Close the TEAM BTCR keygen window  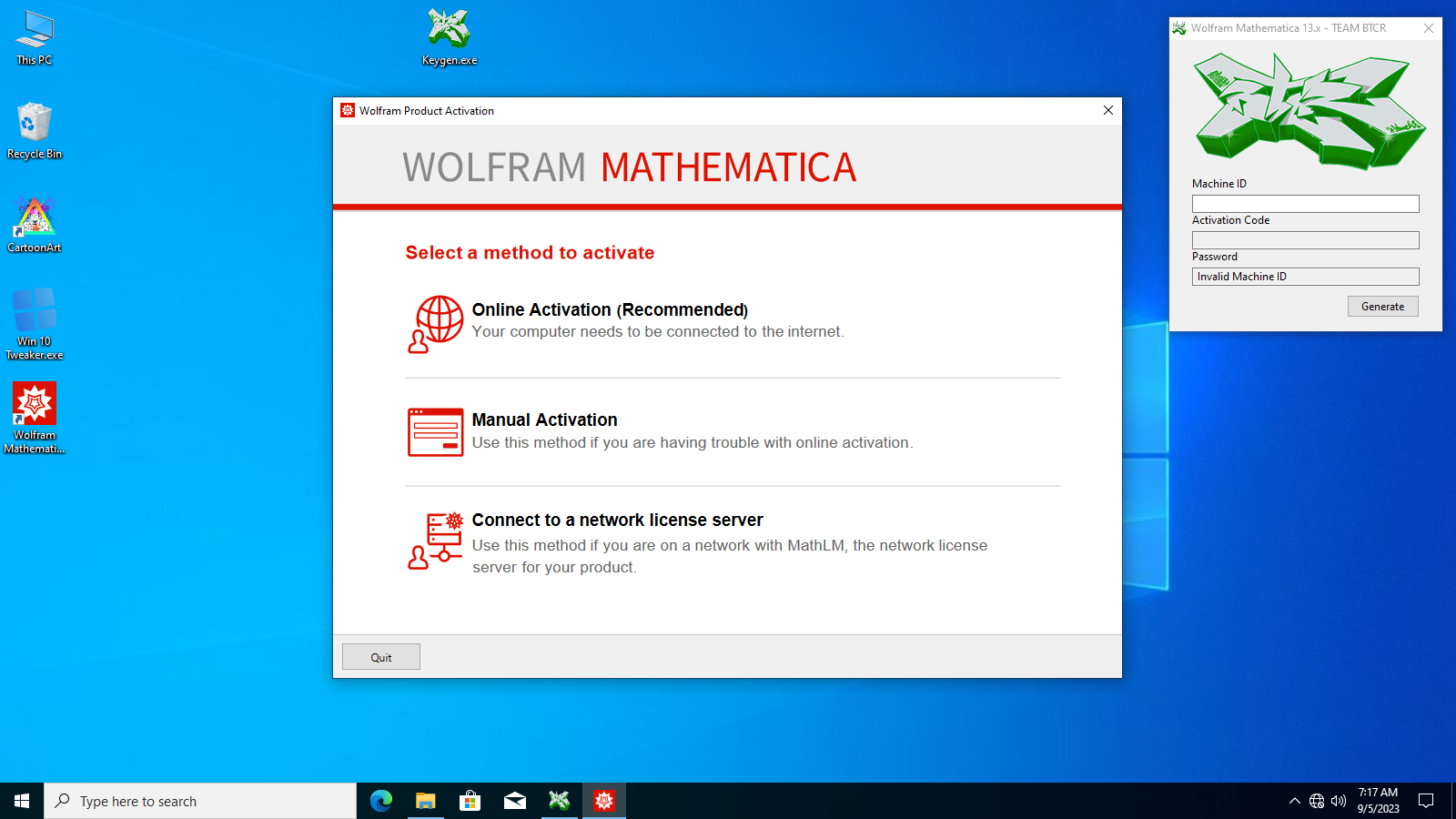pos(1429,28)
